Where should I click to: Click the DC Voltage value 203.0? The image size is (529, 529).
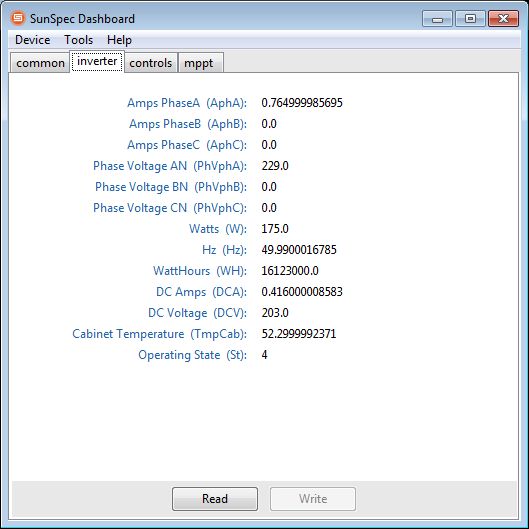pyautogui.click(x=275, y=313)
